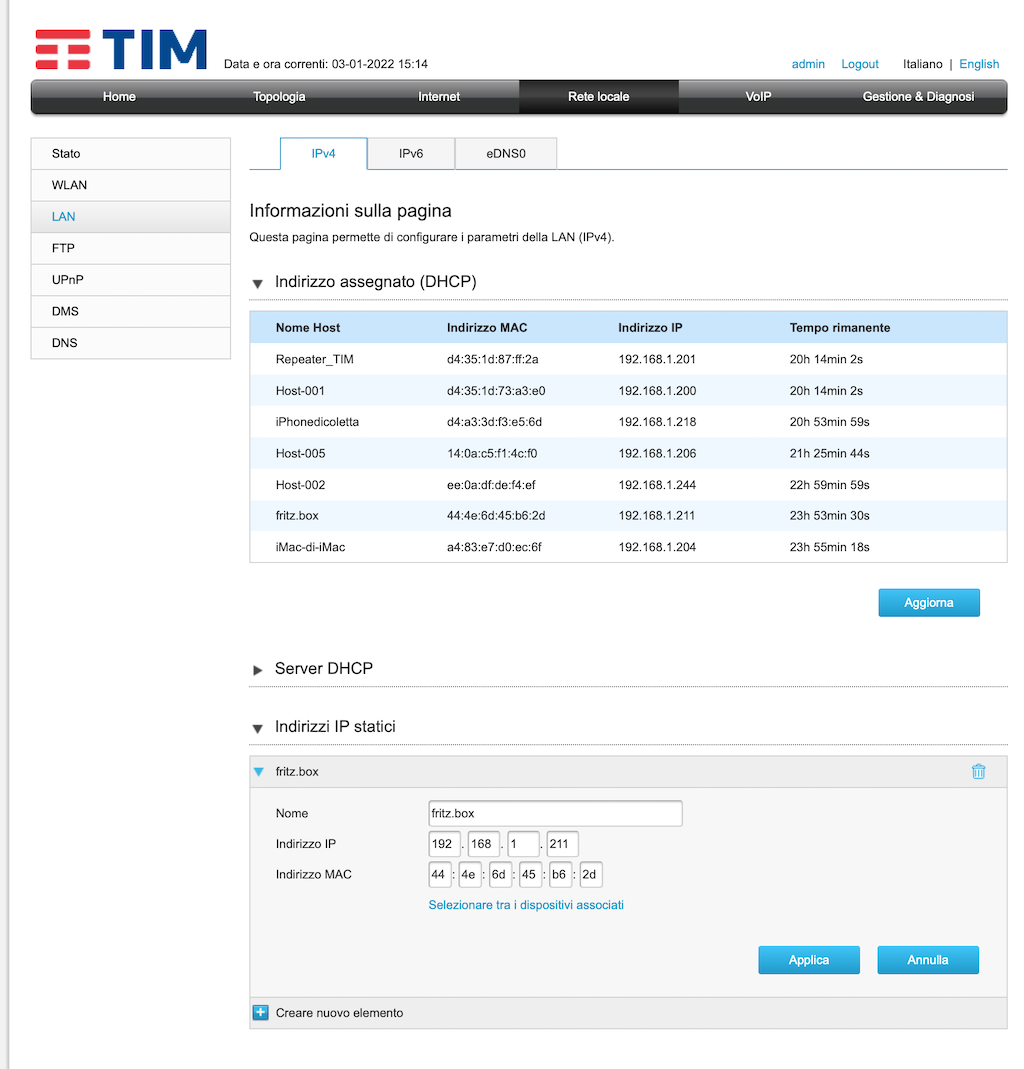Viewport: 1024px width, 1069px height.
Task: Focus the Nome input field
Action: (x=555, y=813)
